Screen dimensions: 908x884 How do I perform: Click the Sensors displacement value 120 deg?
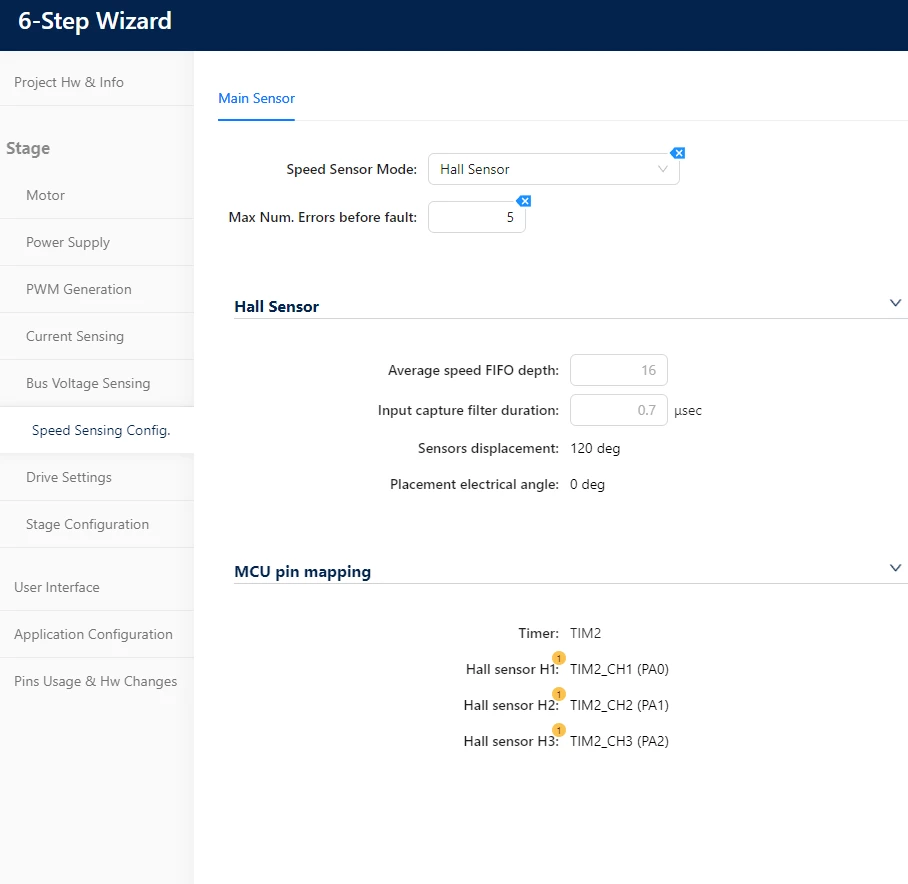click(x=595, y=449)
